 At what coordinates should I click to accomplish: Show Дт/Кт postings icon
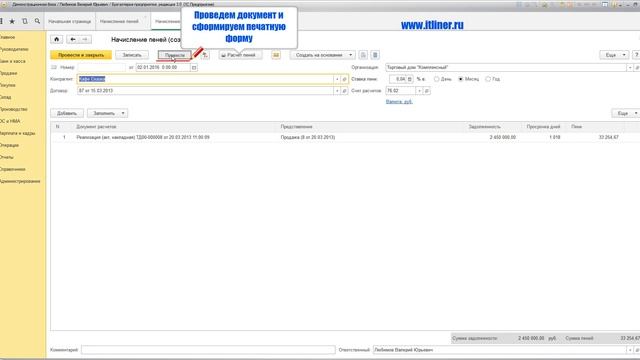pyautogui.click(x=205, y=55)
